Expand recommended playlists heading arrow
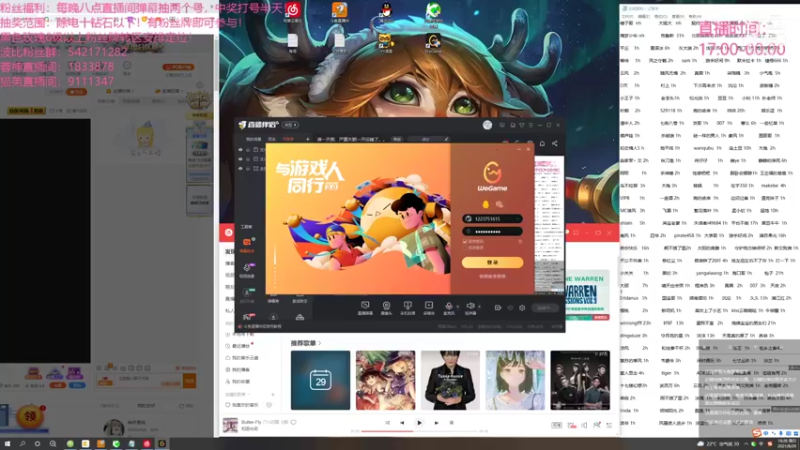Screen dimensions: 800x450 tap(320, 343)
